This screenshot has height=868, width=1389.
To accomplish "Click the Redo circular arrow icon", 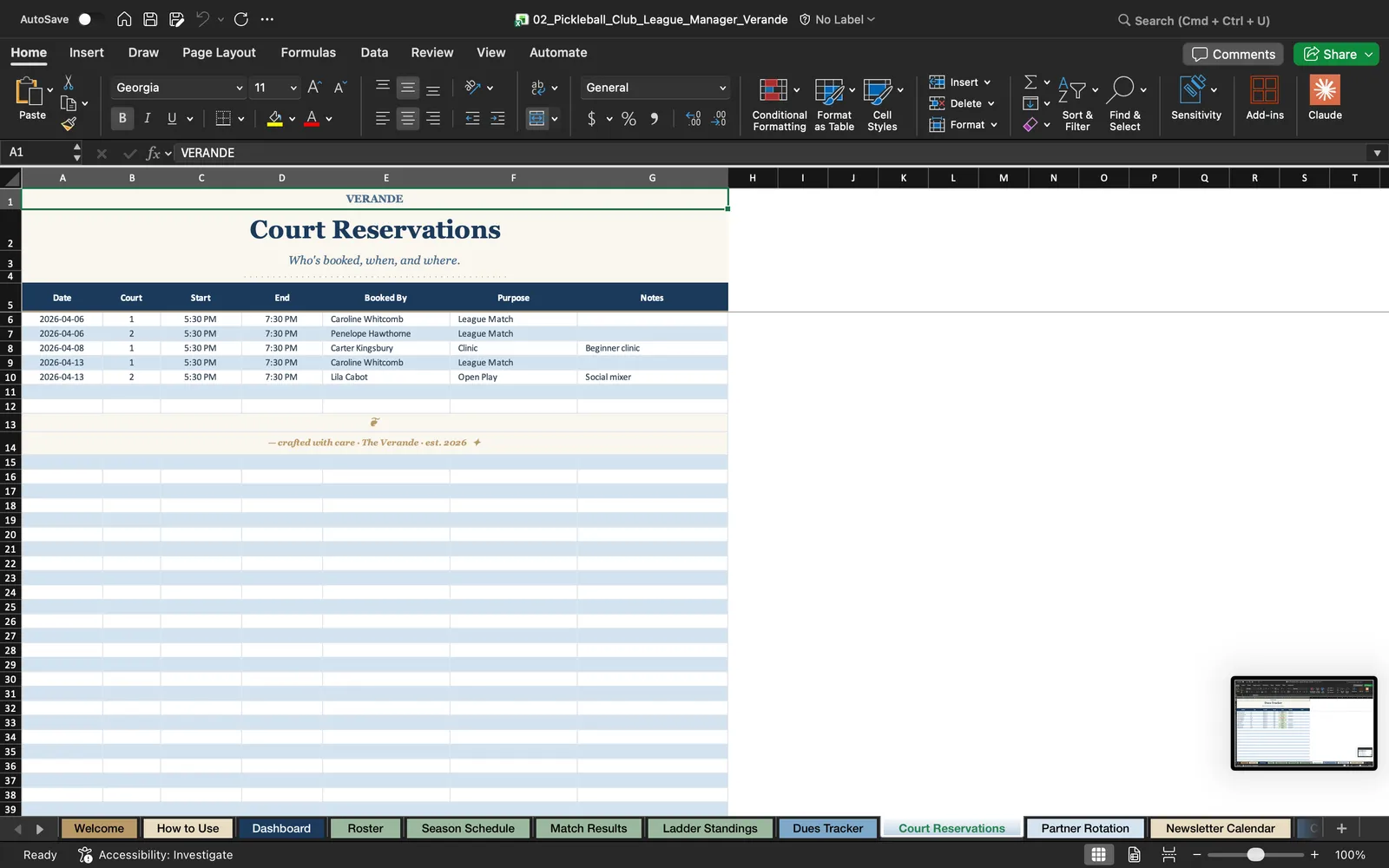I will tap(241, 19).
